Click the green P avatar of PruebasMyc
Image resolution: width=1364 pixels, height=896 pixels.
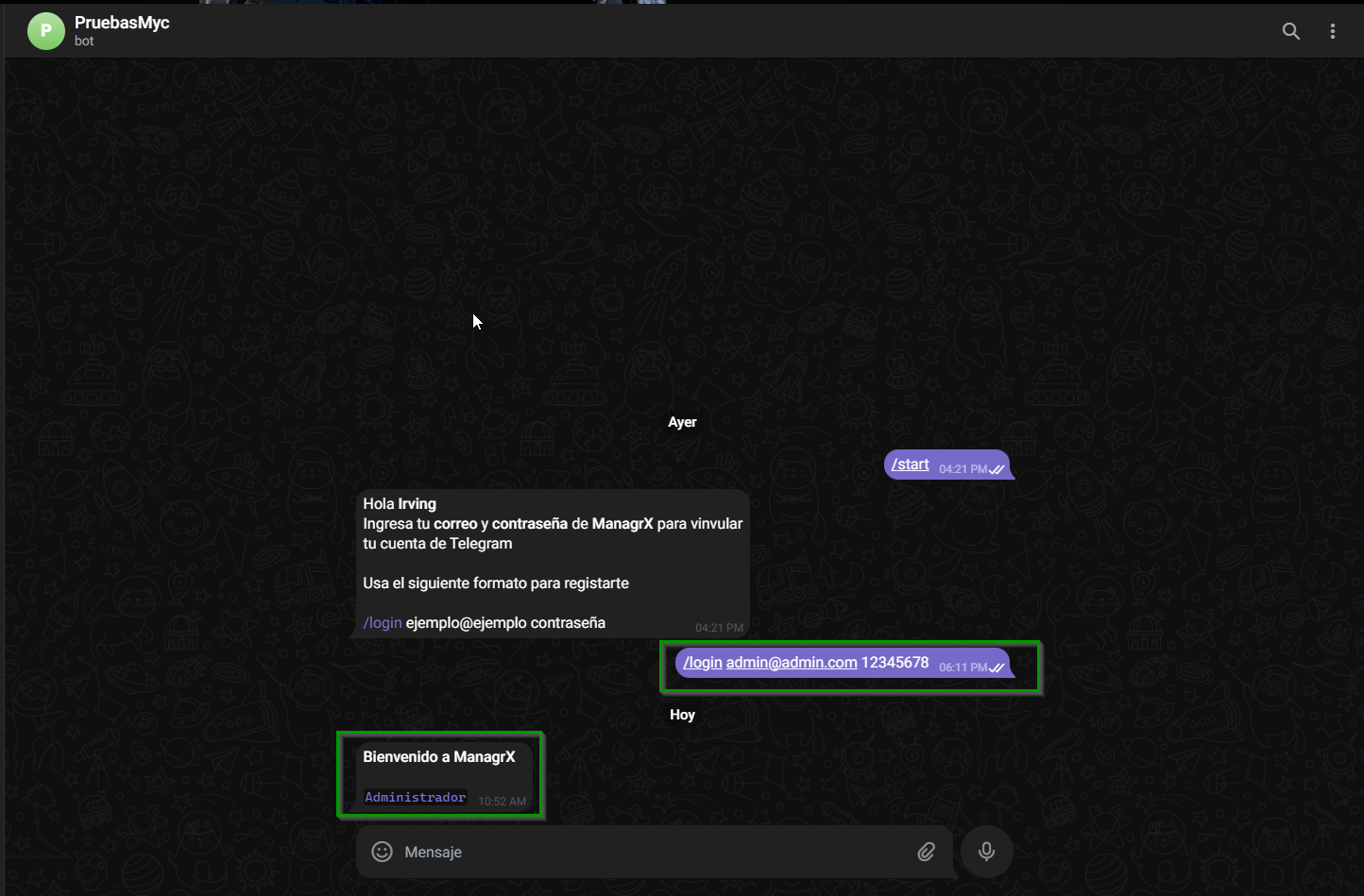(x=45, y=31)
